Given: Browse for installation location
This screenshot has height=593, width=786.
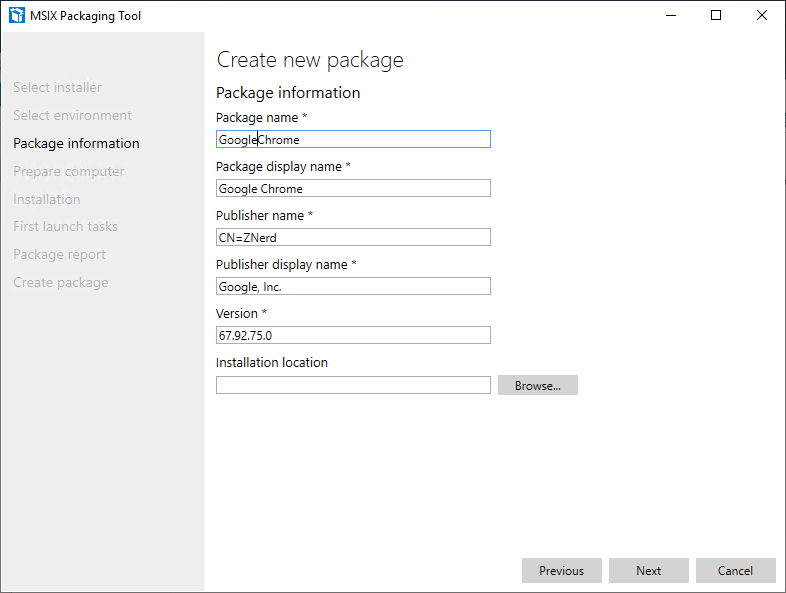Looking at the screenshot, I should (x=537, y=385).
